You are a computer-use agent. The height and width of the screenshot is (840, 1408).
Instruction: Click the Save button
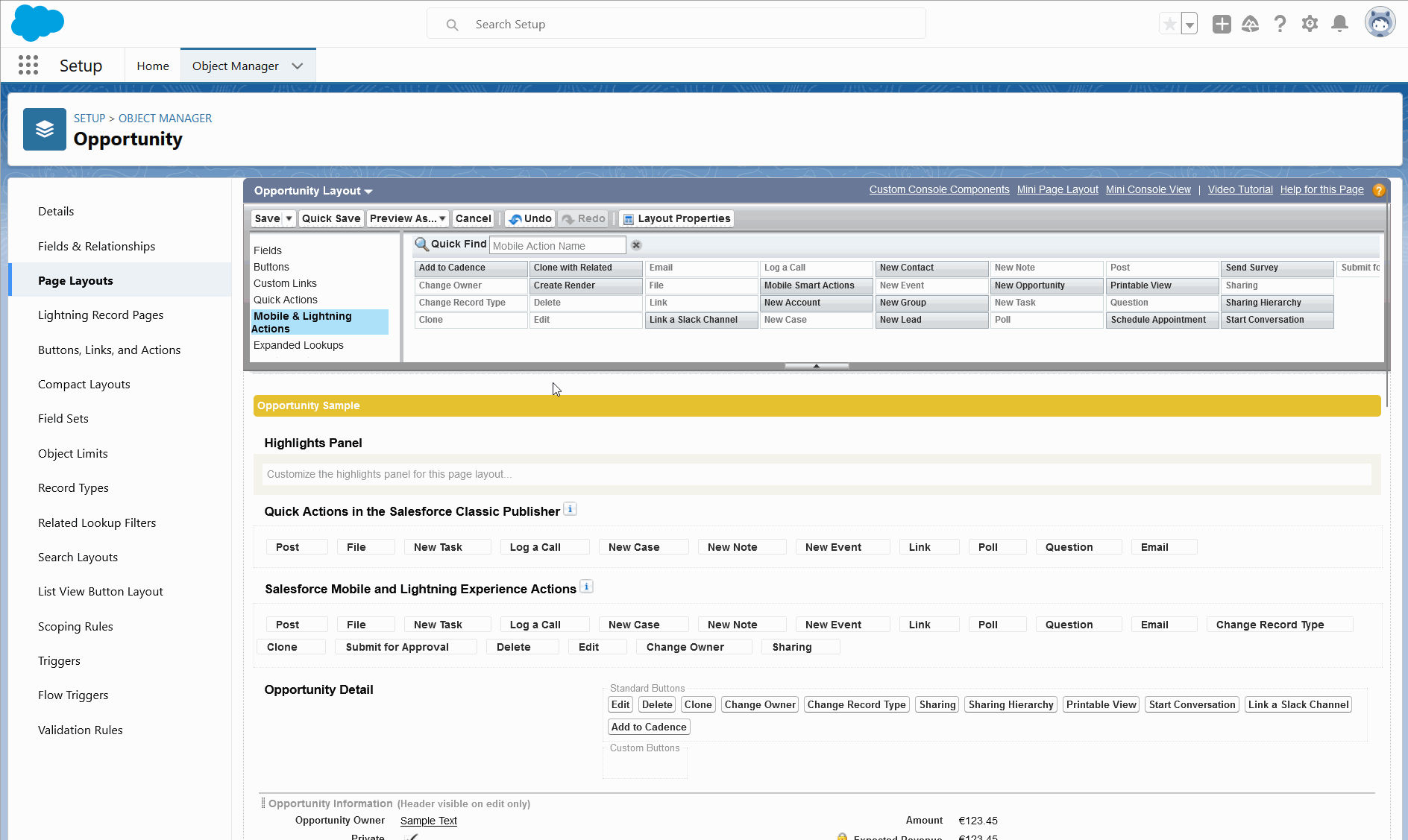[267, 218]
